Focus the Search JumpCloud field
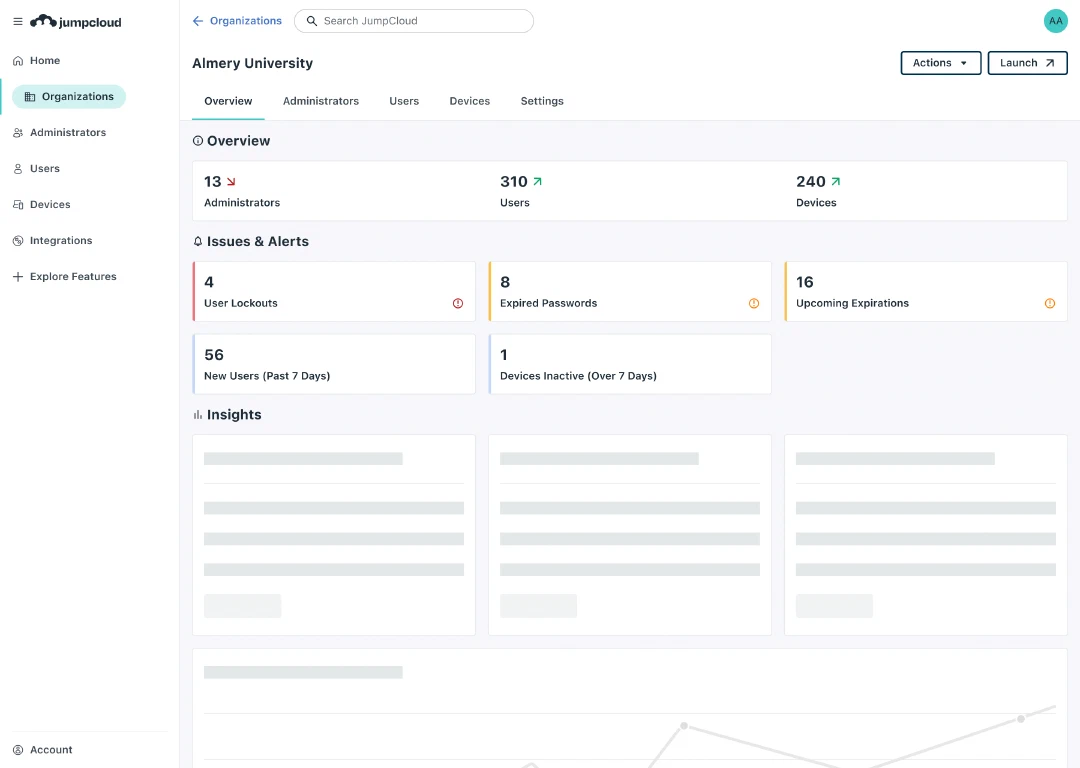1080x768 pixels. click(x=414, y=21)
